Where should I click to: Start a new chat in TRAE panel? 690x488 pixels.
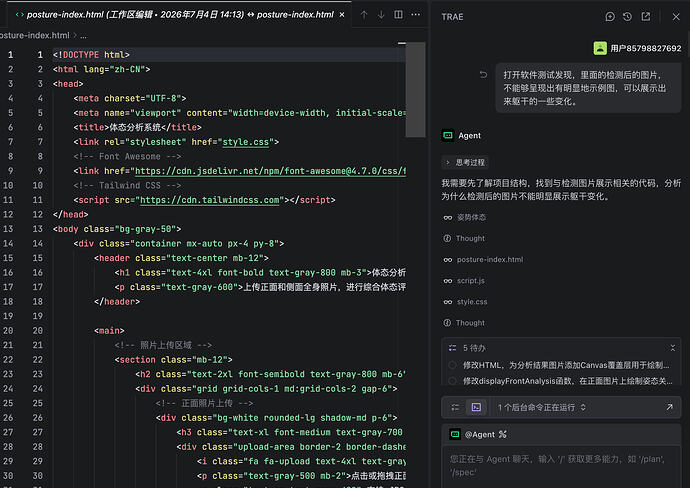610,17
